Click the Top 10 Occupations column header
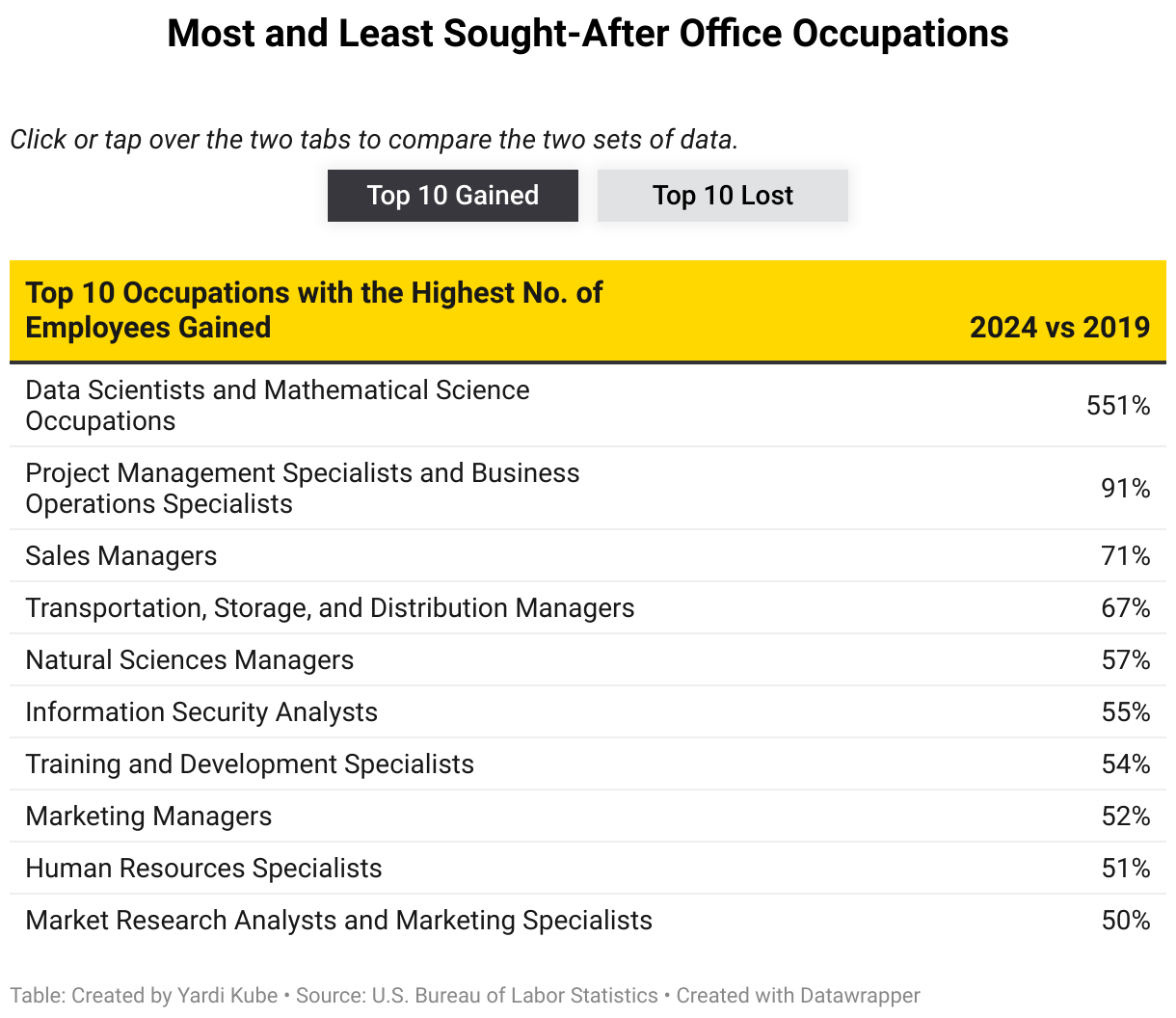 [x=314, y=309]
